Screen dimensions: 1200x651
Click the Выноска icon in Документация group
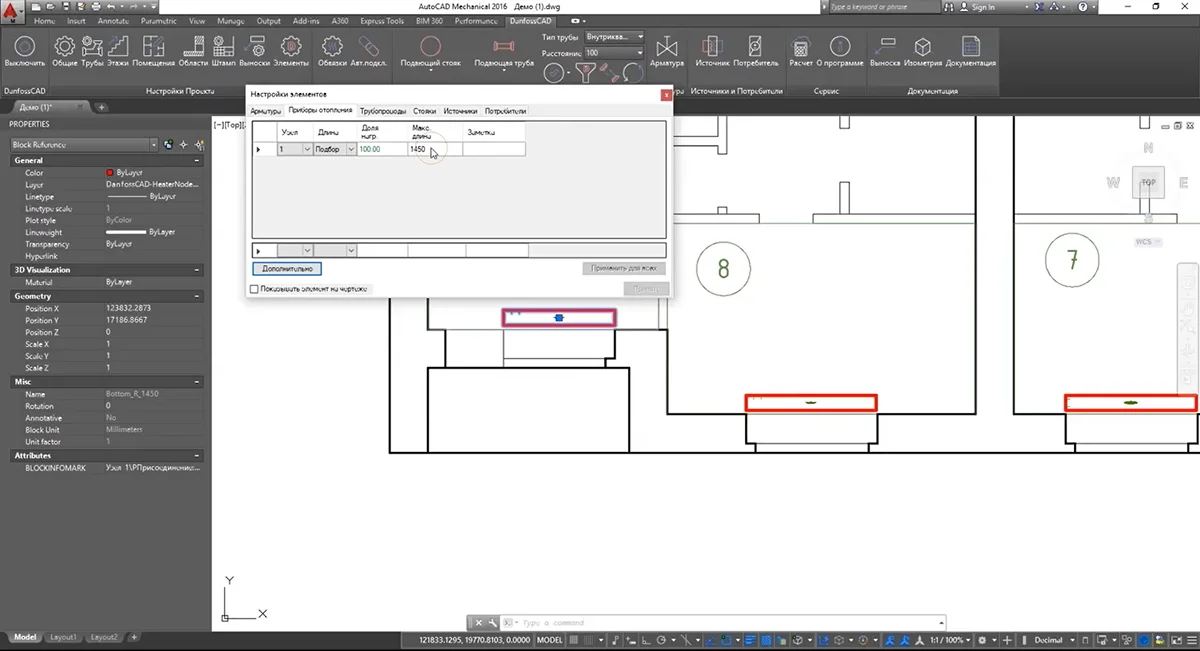pyautogui.click(x=884, y=46)
